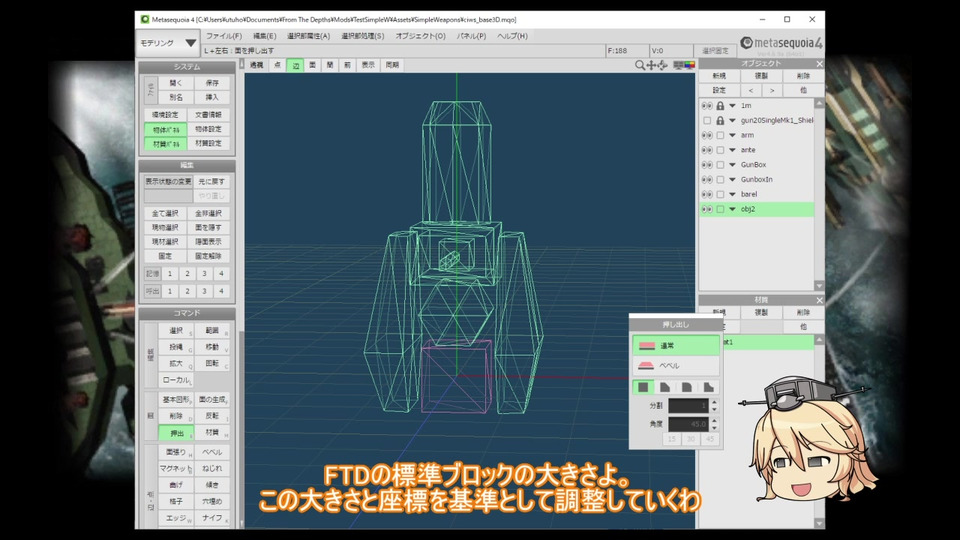Viewport: 960px width, 540px height.
Task: Hide the arm object via eye icon
Action: (706, 135)
